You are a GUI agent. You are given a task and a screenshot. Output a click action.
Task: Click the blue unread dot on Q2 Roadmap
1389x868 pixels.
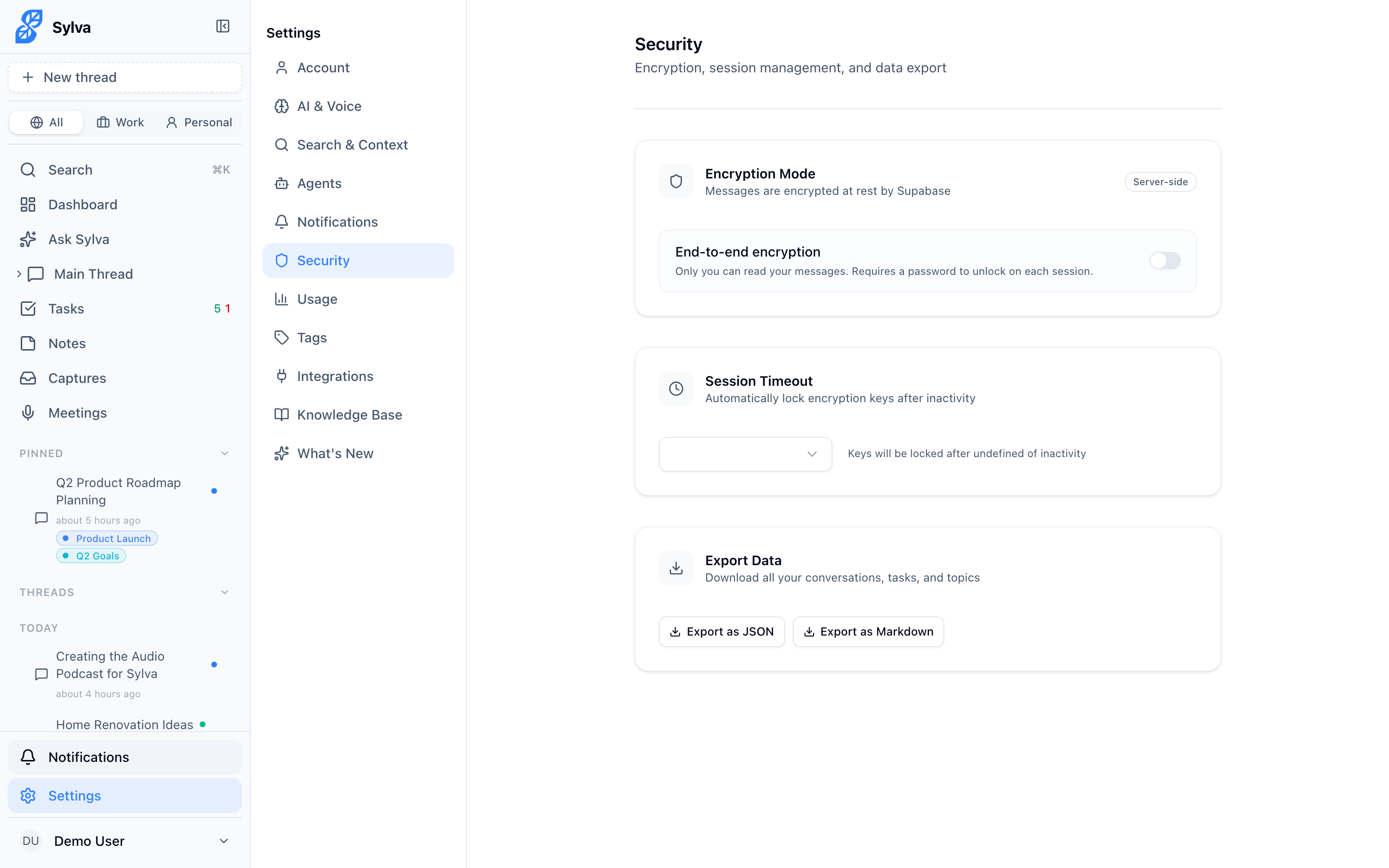click(214, 491)
